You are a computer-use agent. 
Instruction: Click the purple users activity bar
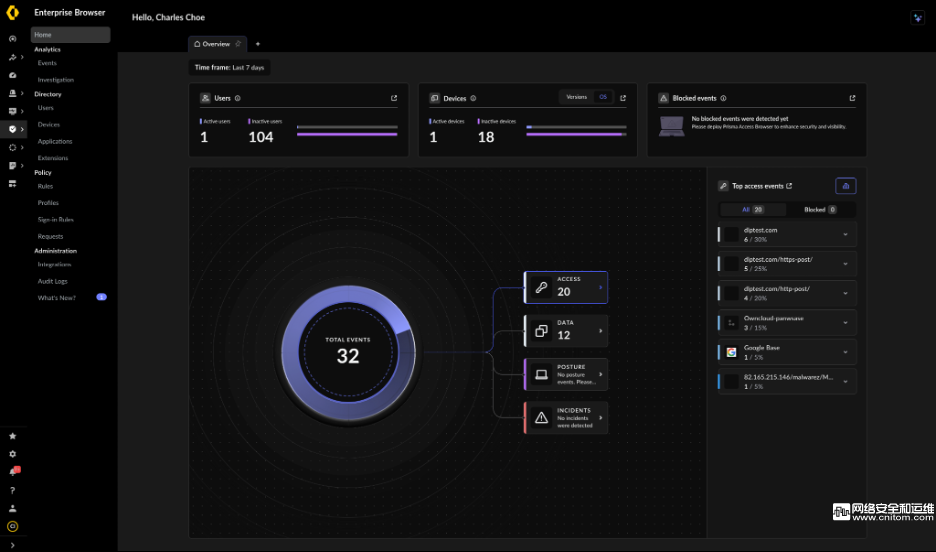coord(347,134)
